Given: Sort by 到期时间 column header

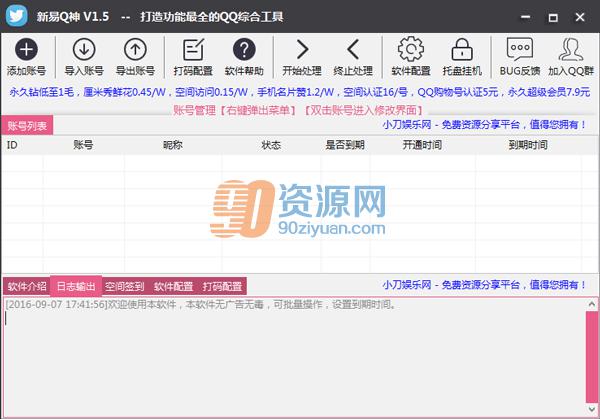Looking at the screenshot, I should 528,145.
